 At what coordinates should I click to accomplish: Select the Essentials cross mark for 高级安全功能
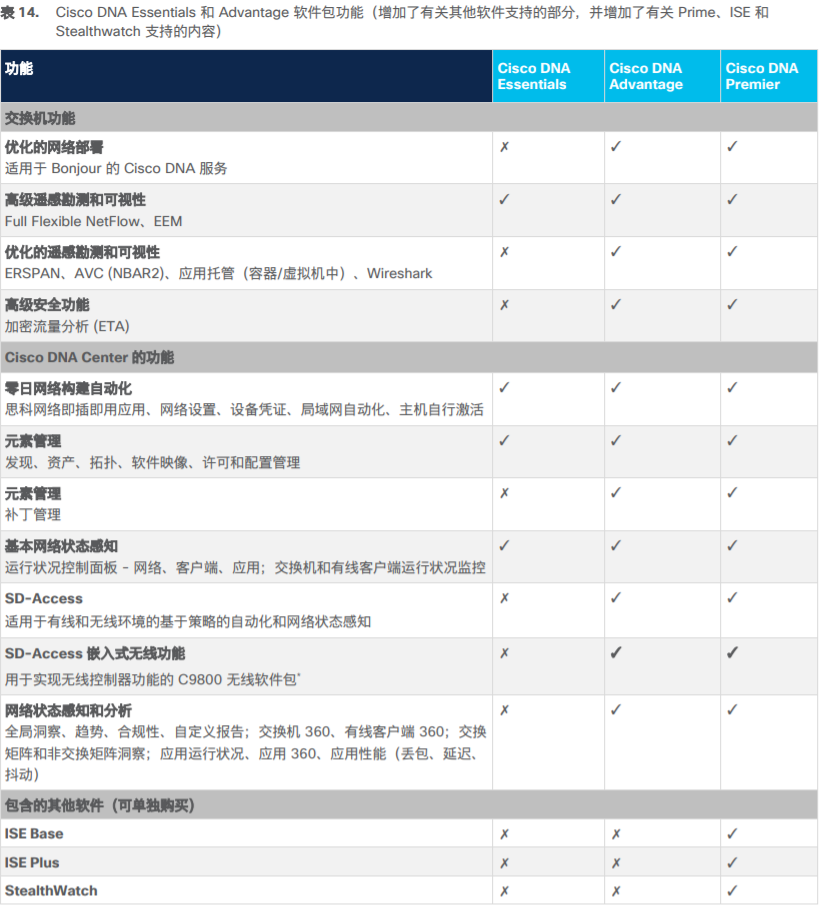click(505, 305)
